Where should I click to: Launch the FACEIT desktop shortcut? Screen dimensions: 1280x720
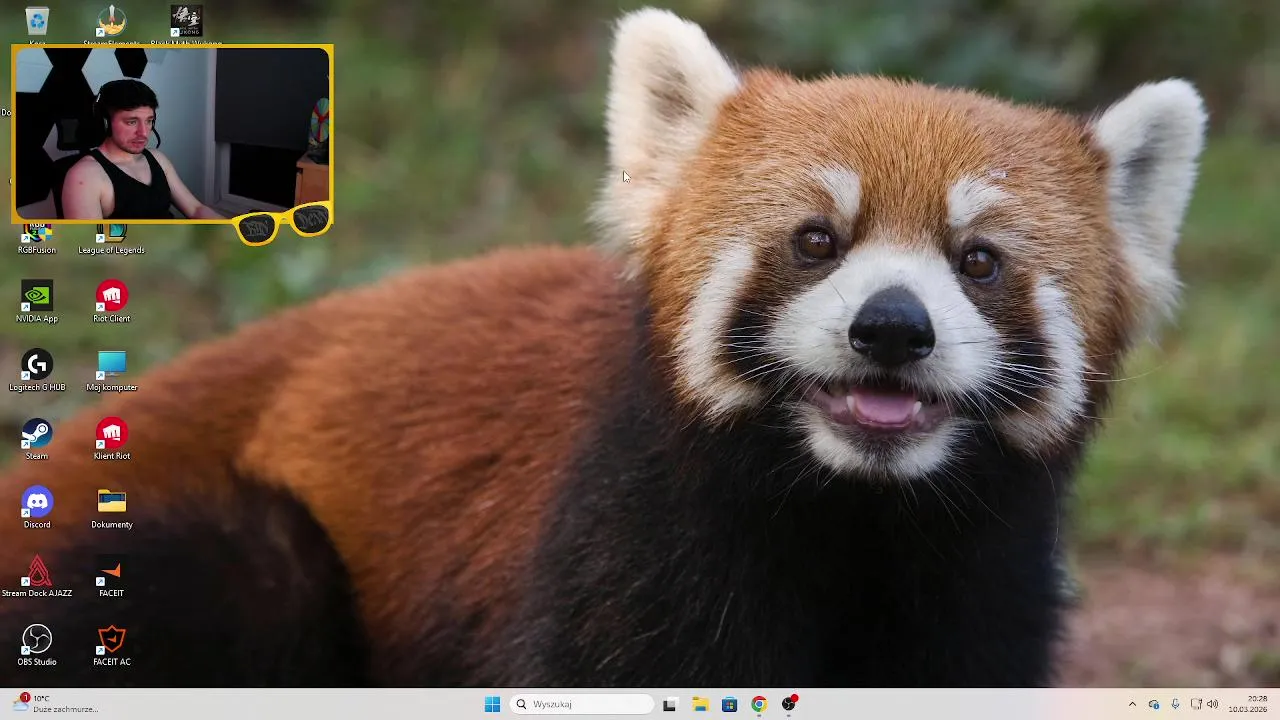111,577
